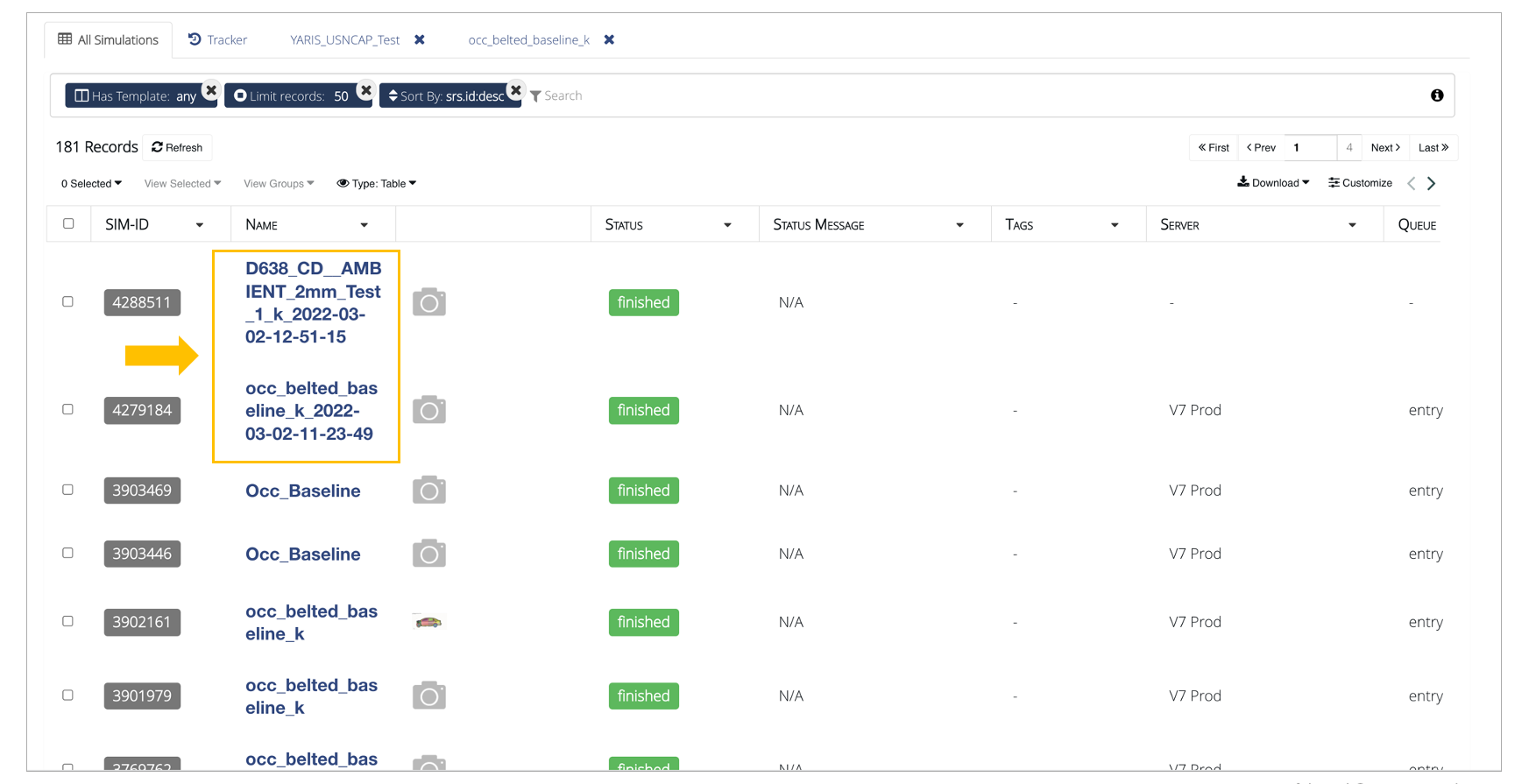
Task: Open camera thumbnail for simulation 4279184
Action: click(x=429, y=410)
